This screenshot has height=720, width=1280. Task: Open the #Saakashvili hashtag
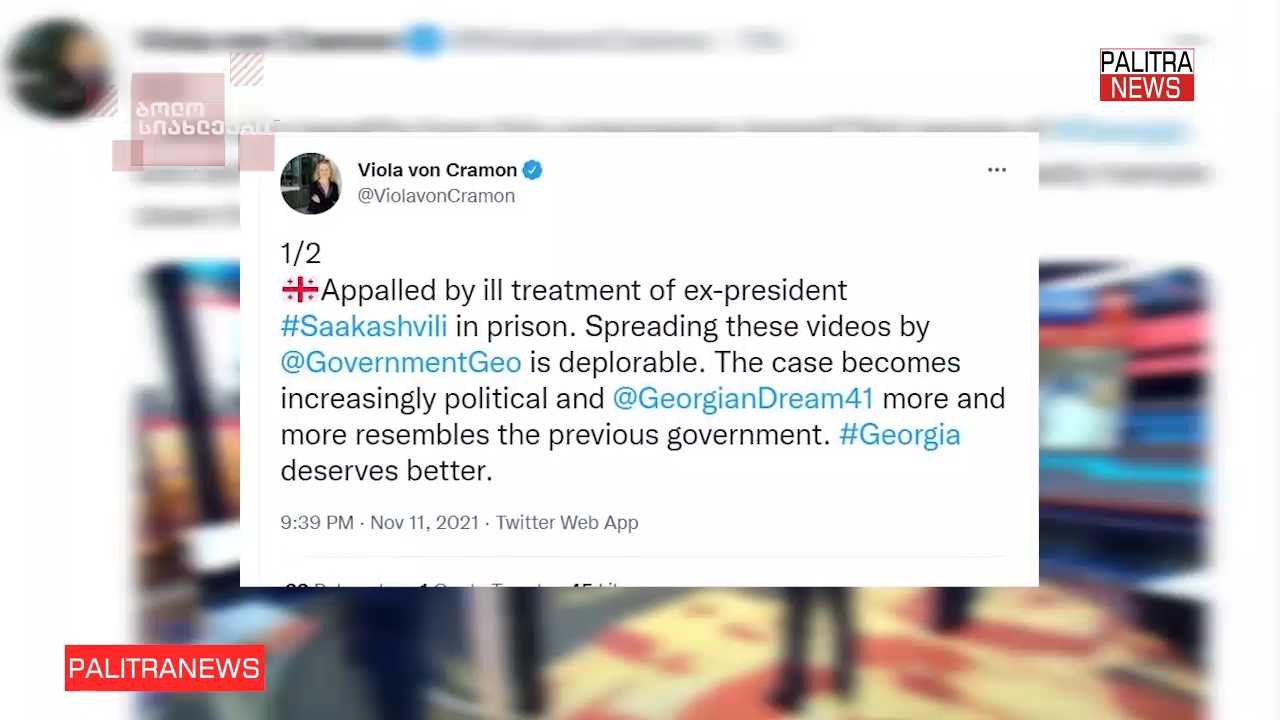click(x=364, y=326)
